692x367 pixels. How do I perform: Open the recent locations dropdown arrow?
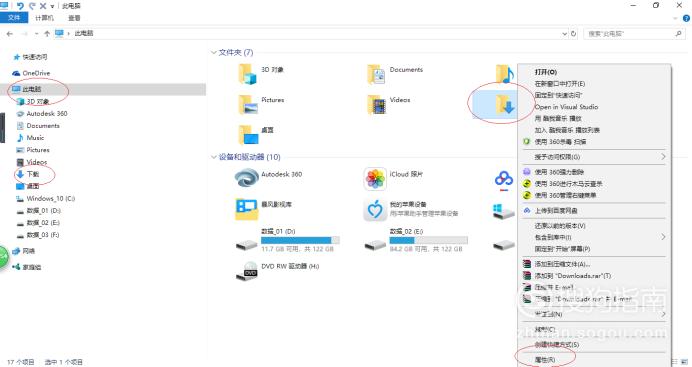point(36,34)
